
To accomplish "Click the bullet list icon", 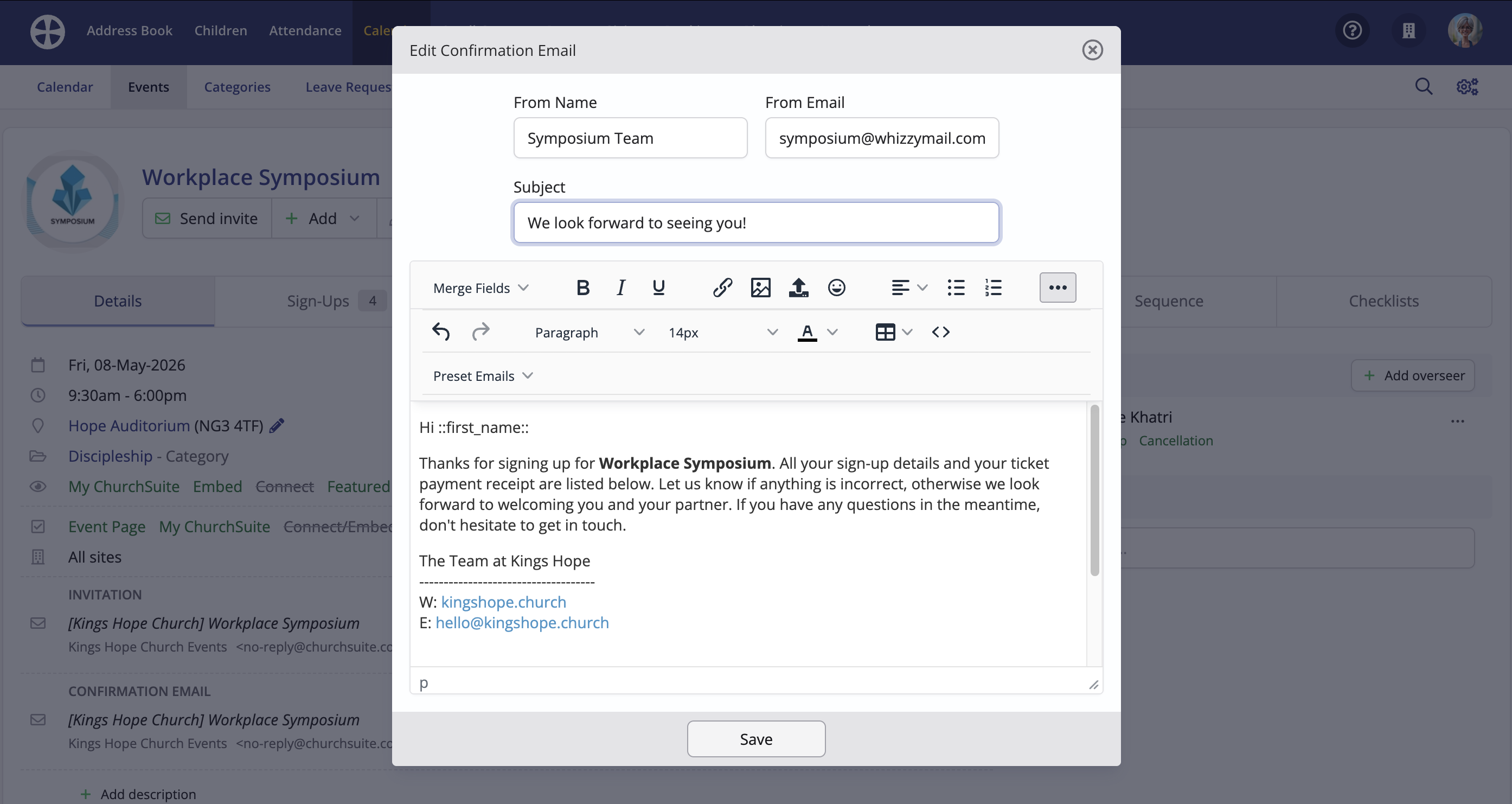I will click(956, 288).
